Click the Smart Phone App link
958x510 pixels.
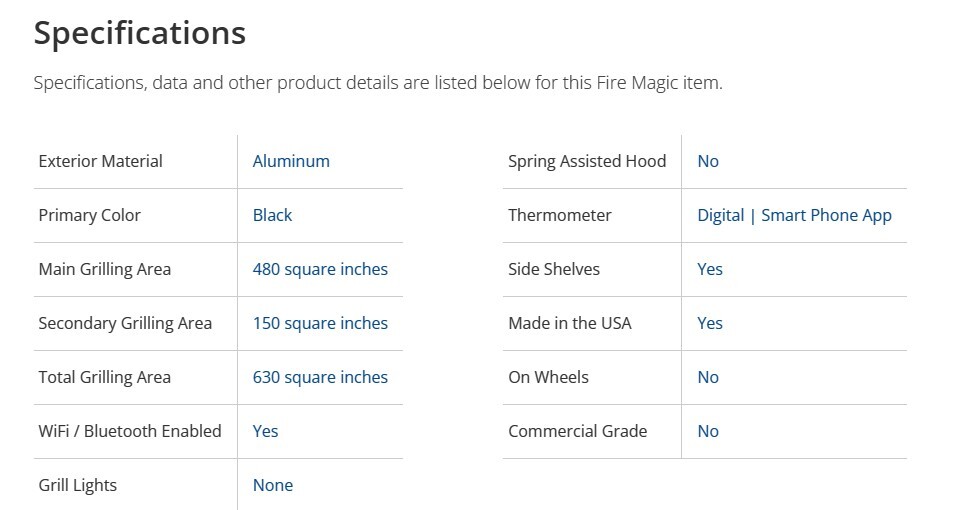[x=826, y=215]
